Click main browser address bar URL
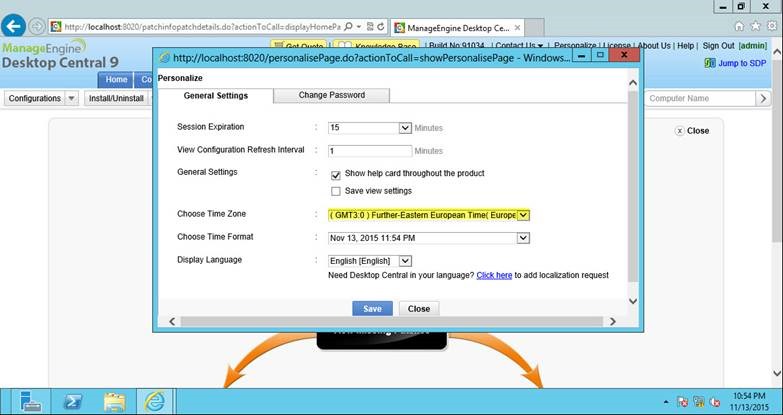The image size is (783, 415). [x=202, y=26]
